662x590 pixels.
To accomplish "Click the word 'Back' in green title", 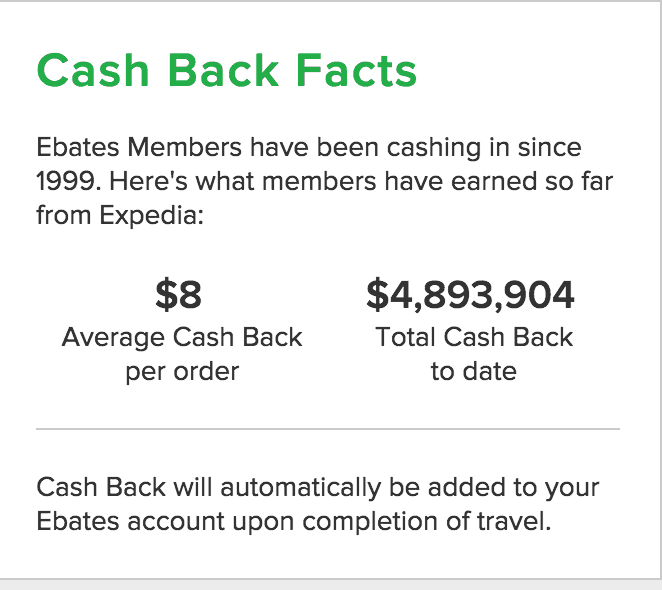I will [x=223, y=71].
